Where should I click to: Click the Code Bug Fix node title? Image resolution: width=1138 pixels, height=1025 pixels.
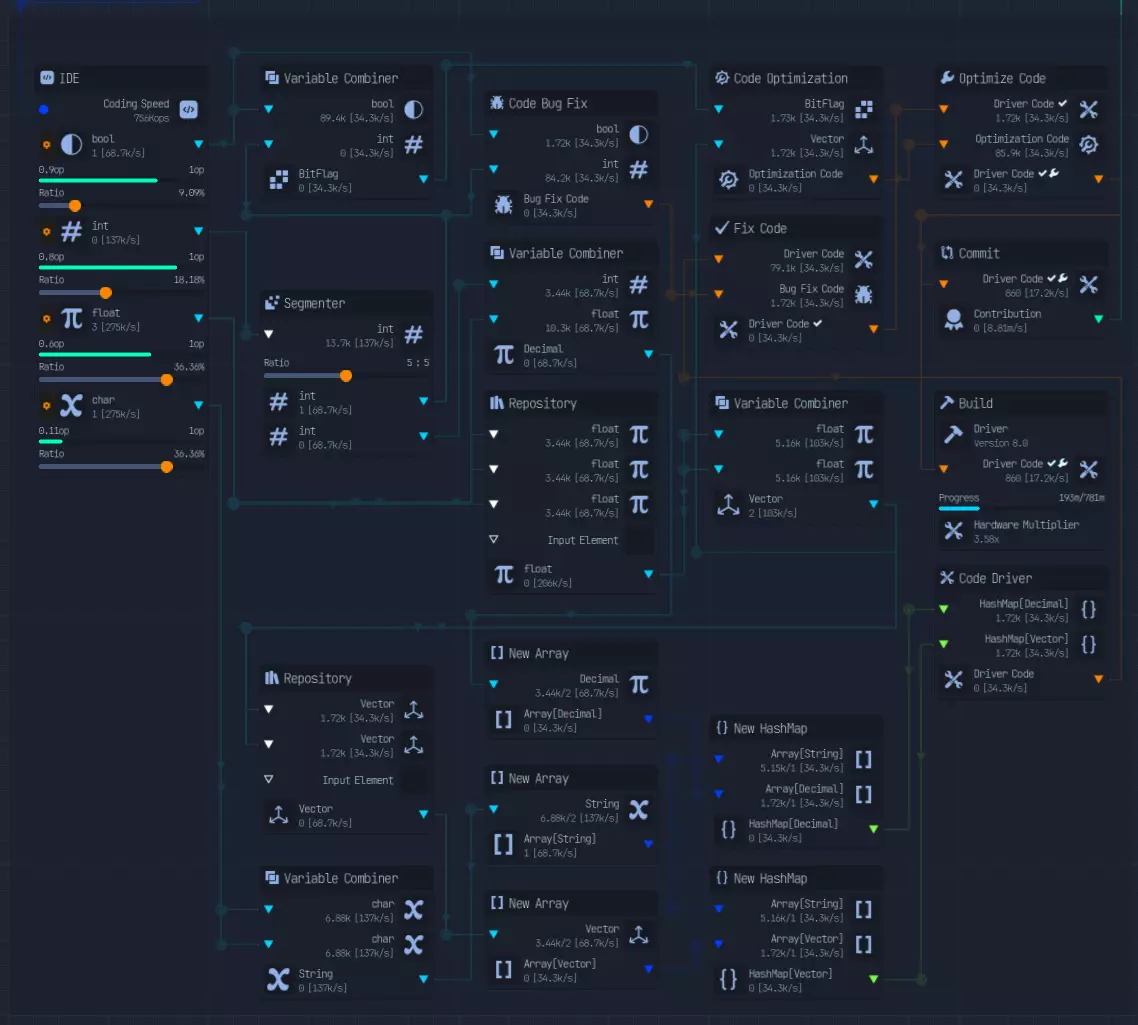pyautogui.click(x=548, y=103)
